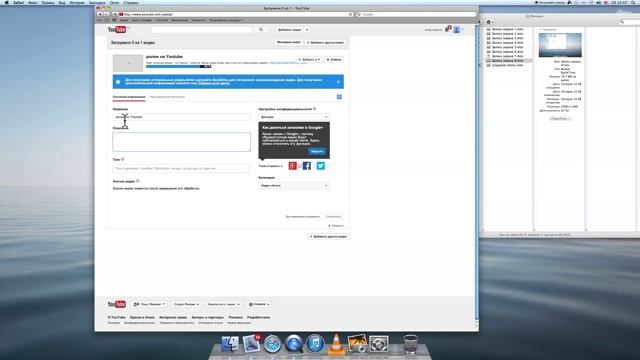Click the blue square icon beside the tabs
Viewport: 640px width, 360px height.
tap(339, 97)
